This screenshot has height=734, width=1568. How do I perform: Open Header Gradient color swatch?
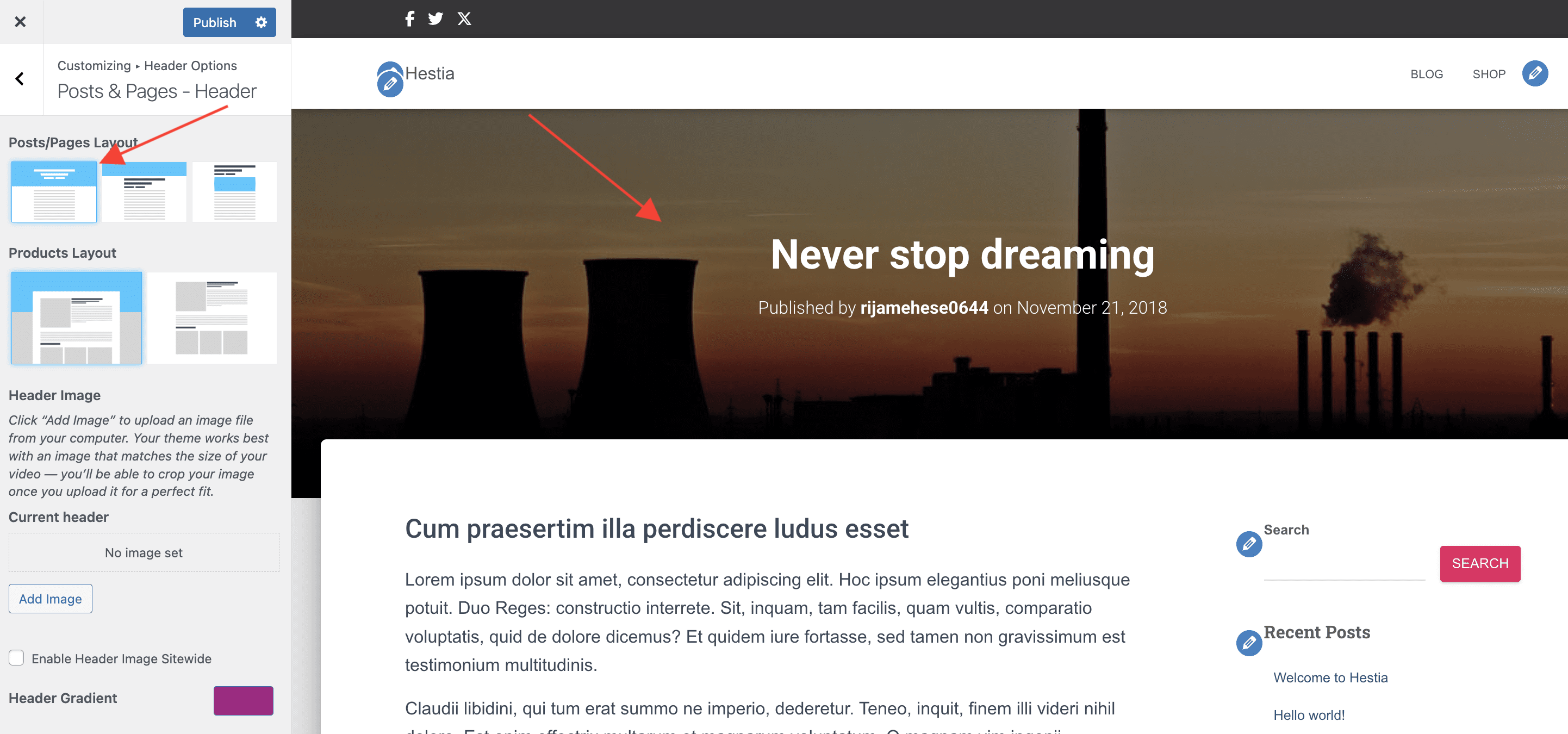(x=243, y=700)
